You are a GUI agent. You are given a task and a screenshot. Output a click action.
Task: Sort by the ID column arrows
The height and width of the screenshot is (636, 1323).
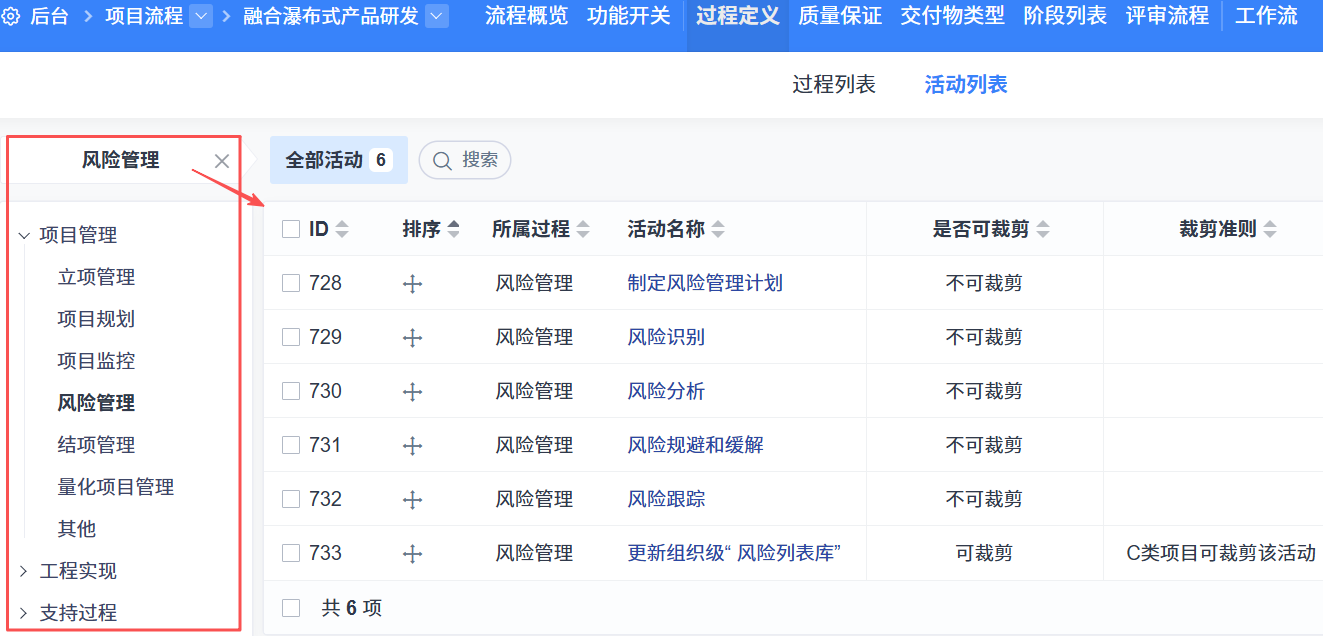[x=342, y=229]
